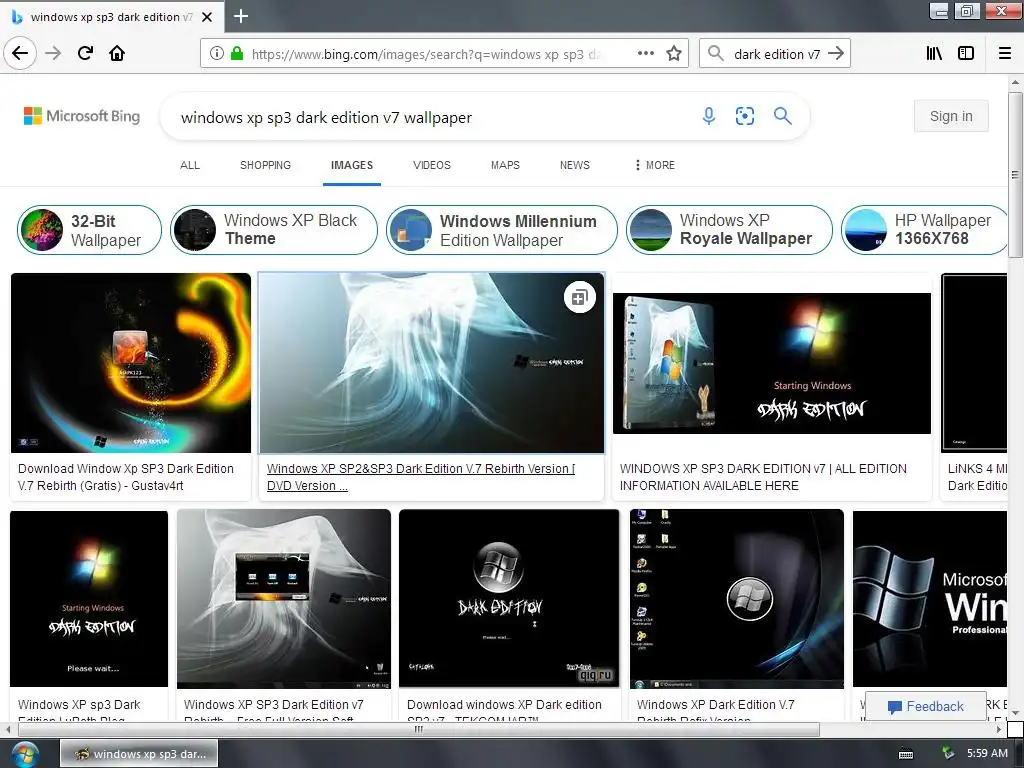
Task: Open the Microsoft Windows Professional thumbnail
Action: [x=930, y=599]
